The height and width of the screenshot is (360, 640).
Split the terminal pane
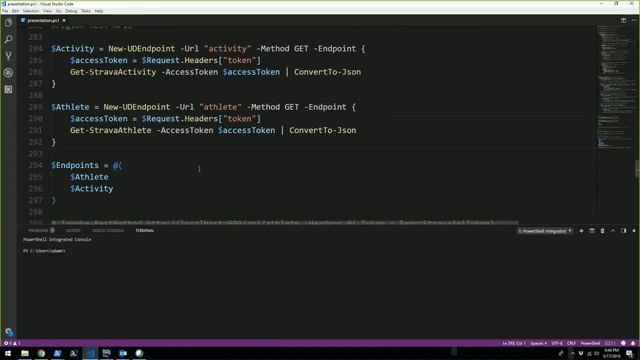click(x=592, y=231)
